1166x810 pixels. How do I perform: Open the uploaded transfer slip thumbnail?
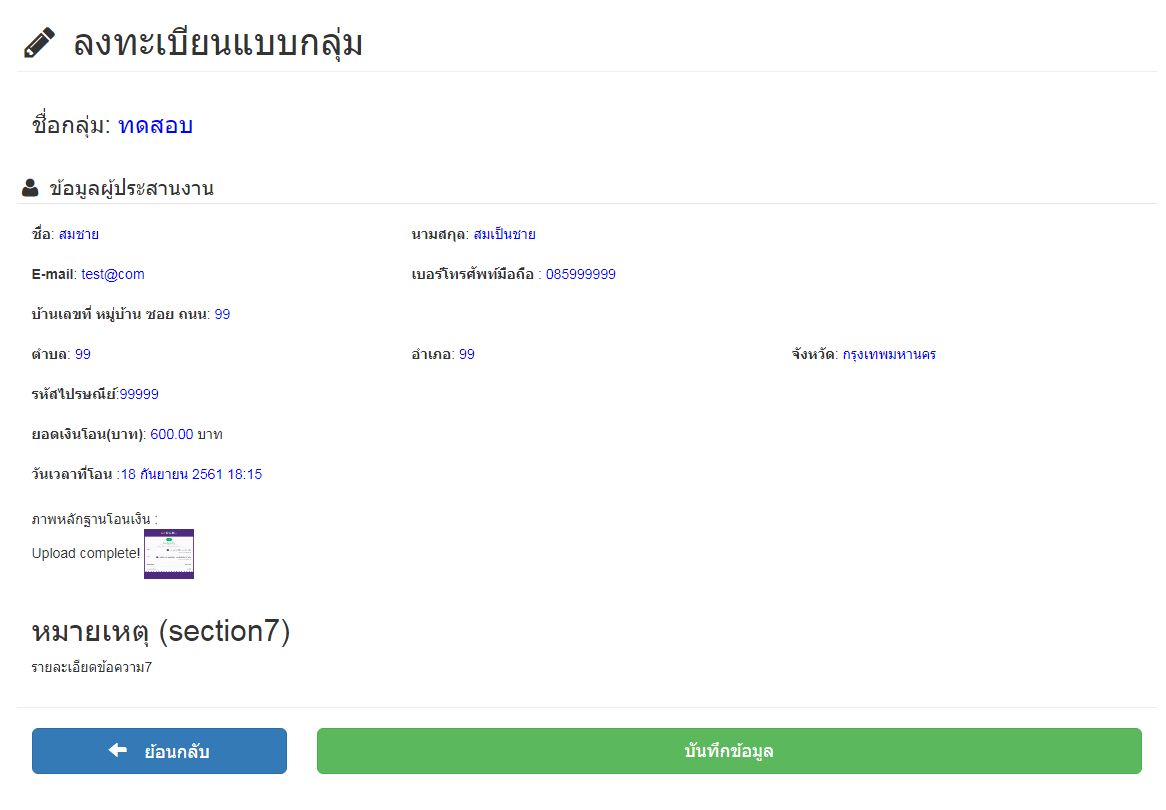tap(169, 554)
